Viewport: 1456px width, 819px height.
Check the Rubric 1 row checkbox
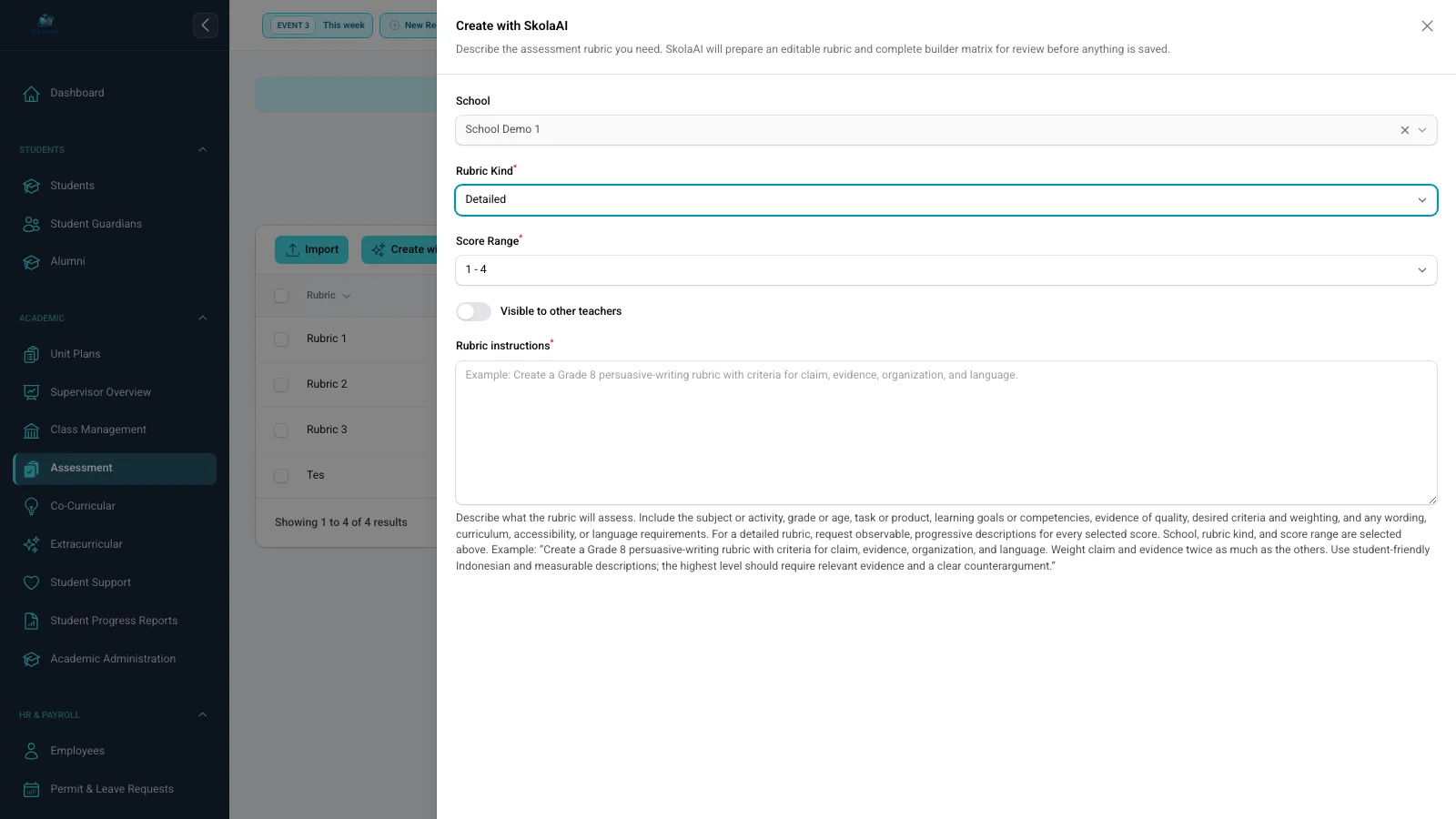coord(281,339)
